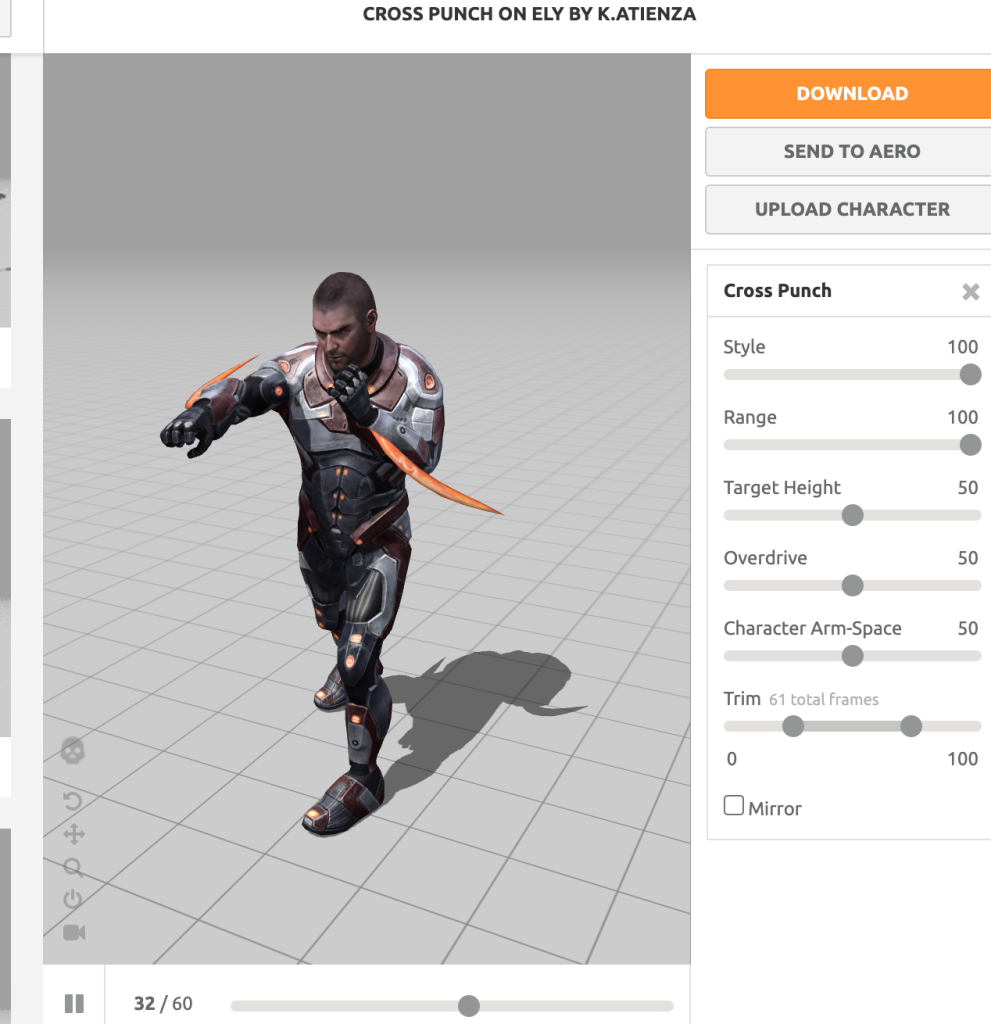Select the pan move arrows icon
The height and width of the screenshot is (1024, 991).
[x=73, y=834]
